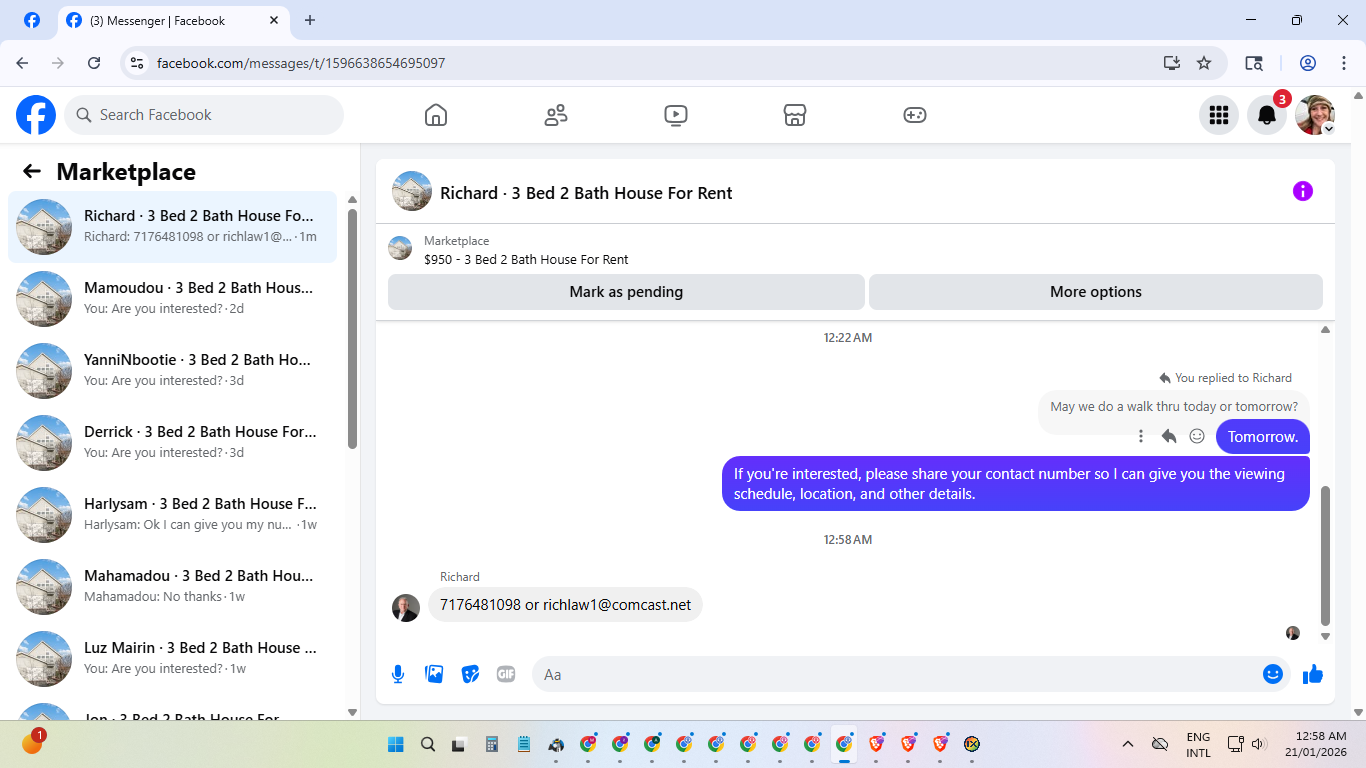Close the Messenger tab
The image size is (1366, 768).
coord(272,20)
